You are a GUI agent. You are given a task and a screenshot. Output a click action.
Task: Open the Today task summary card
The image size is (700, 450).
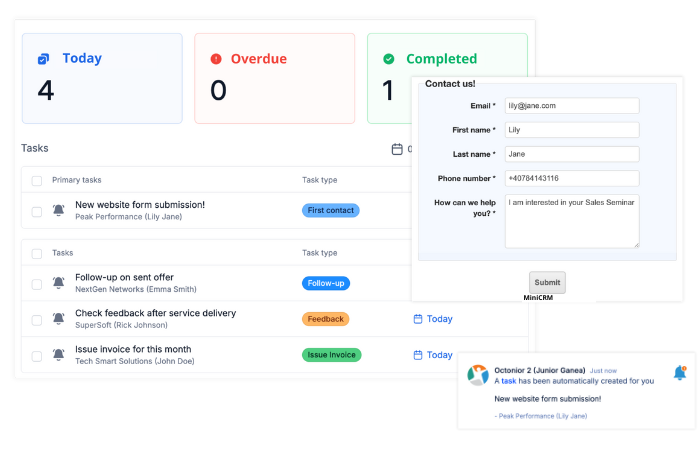102,78
